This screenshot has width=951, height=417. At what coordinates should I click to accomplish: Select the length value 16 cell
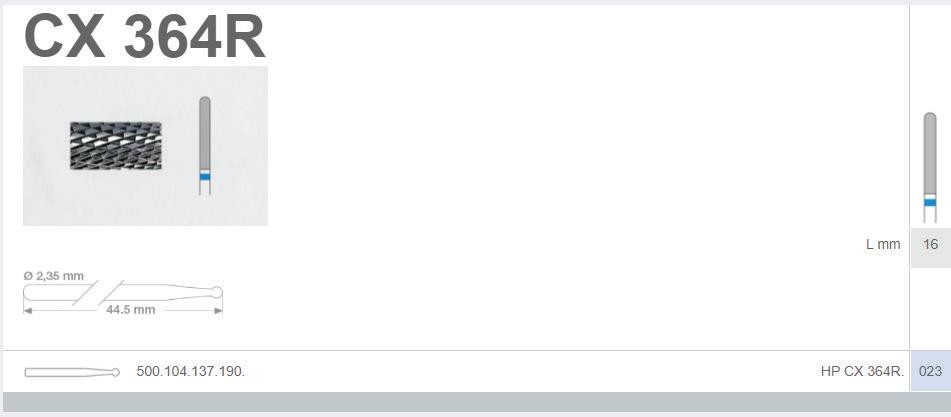(930, 245)
